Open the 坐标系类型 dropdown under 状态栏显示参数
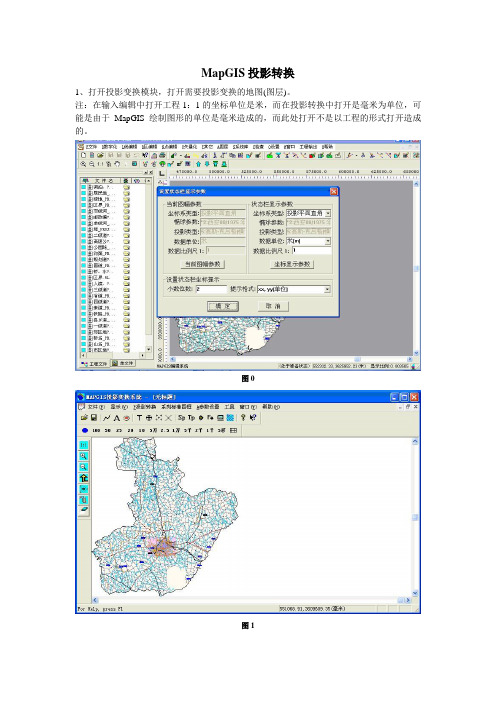This screenshot has width=496, height=702. pos(328,214)
